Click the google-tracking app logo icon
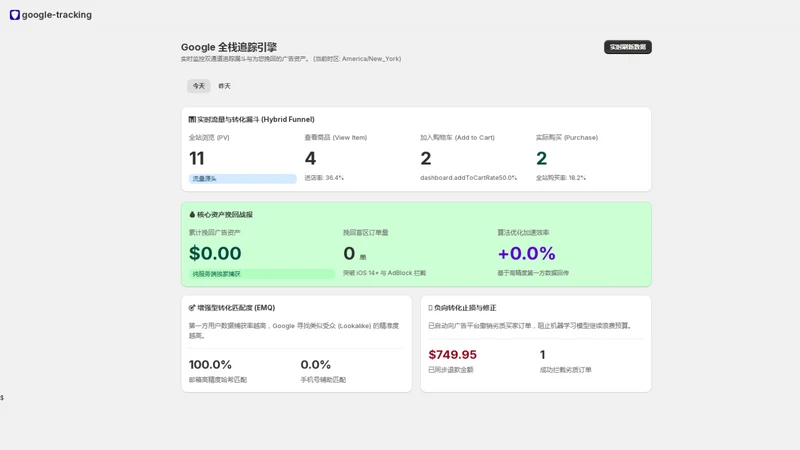800x450 pixels. pyautogui.click(x=15, y=15)
